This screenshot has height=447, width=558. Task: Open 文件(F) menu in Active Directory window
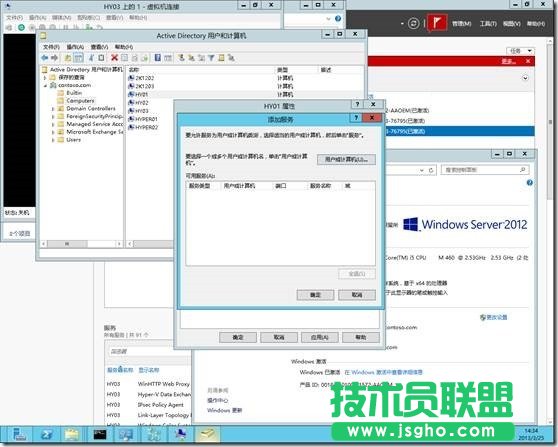click(51, 47)
